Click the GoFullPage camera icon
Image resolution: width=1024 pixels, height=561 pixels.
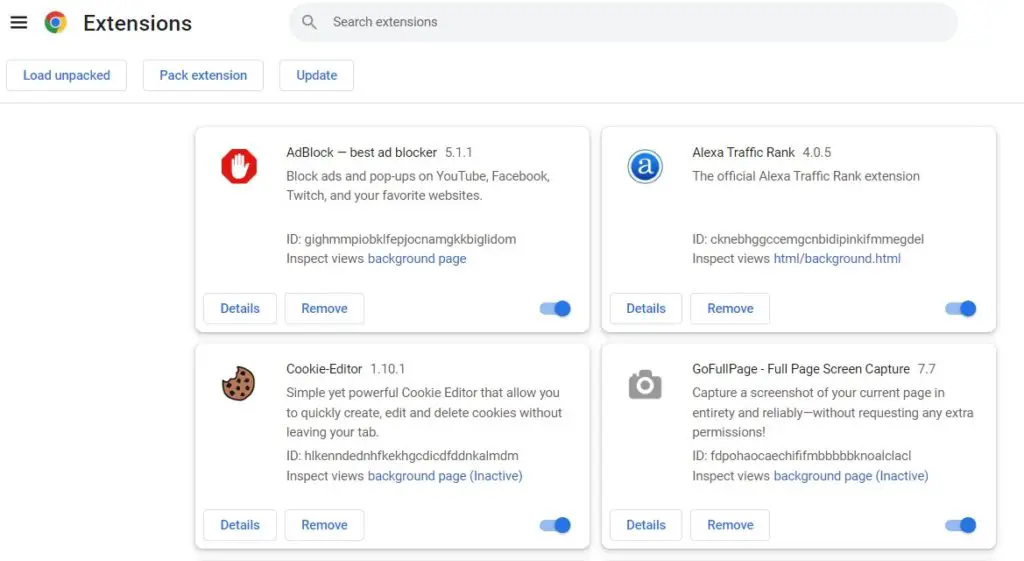point(645,385)
